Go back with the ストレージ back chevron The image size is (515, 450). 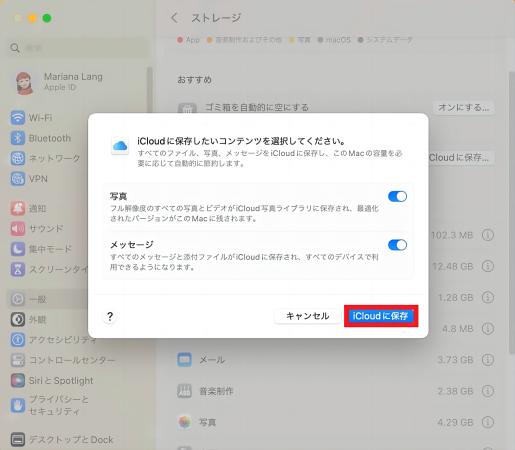pyautogui.click(x=174, y=18)
